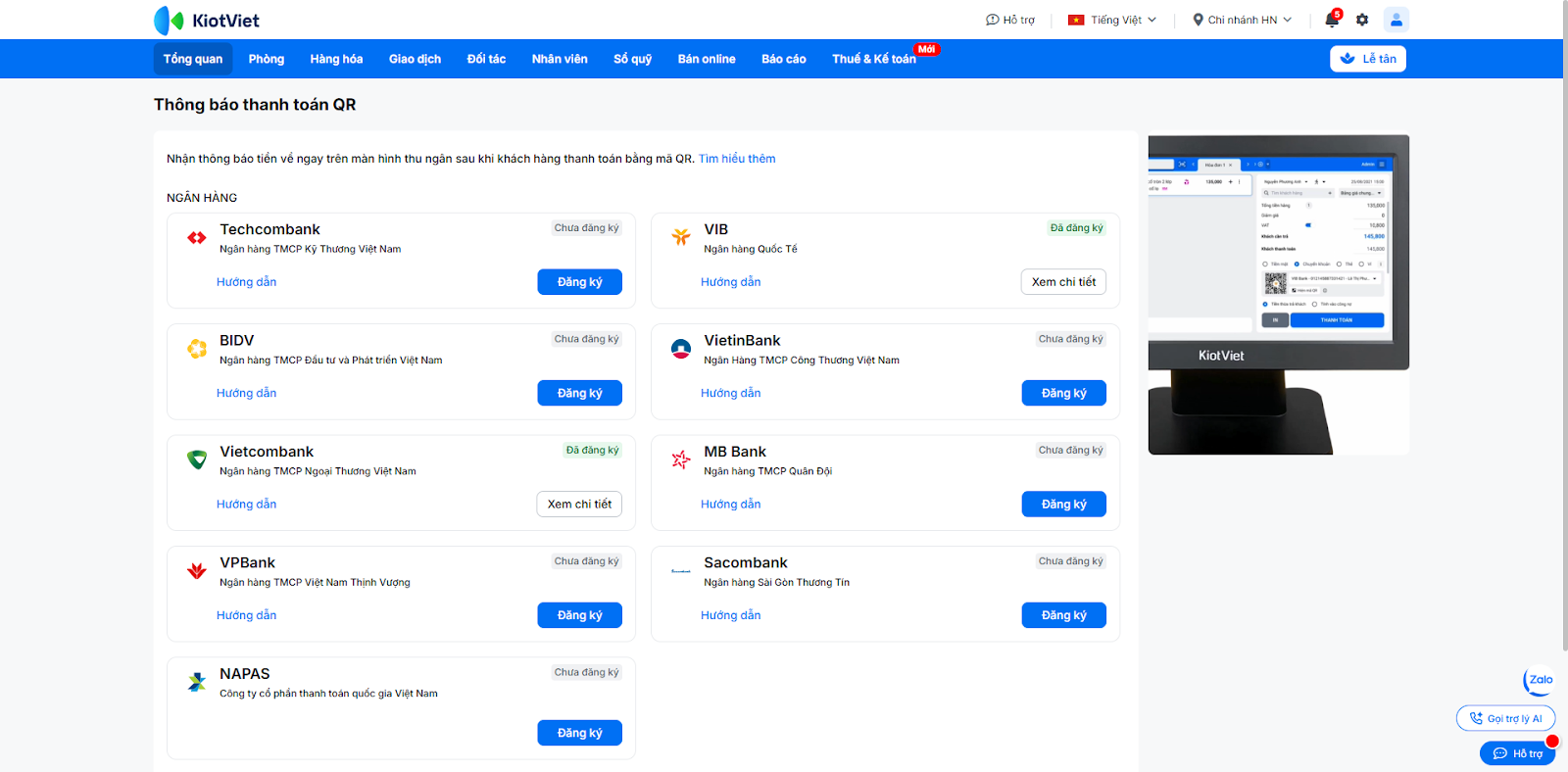
Task: Click the Techcombank 'Chưa đăng ký' status
Action: [587, 228]
